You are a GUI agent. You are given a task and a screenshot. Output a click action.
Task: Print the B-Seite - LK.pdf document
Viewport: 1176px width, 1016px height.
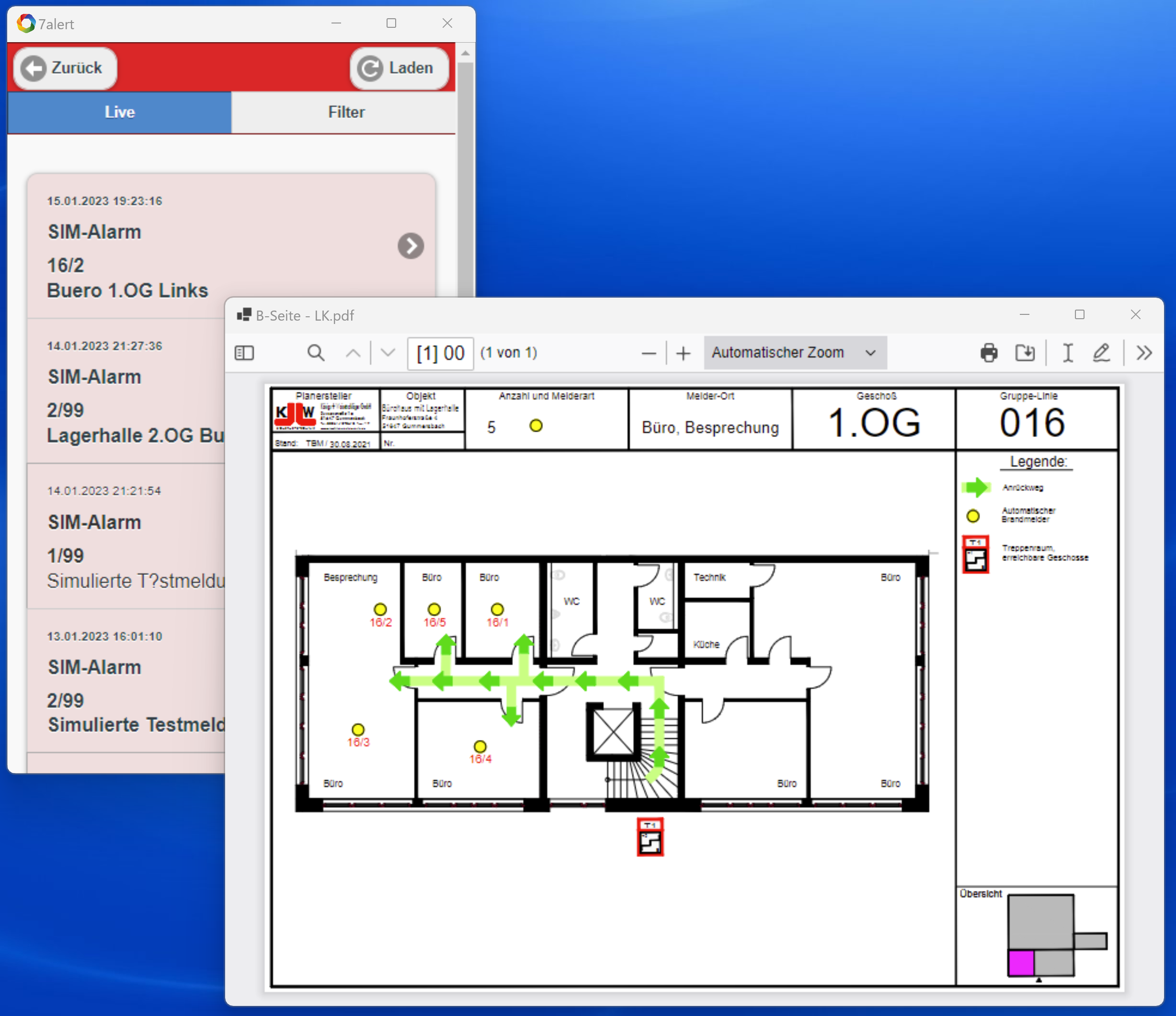[x=989, y=353]
